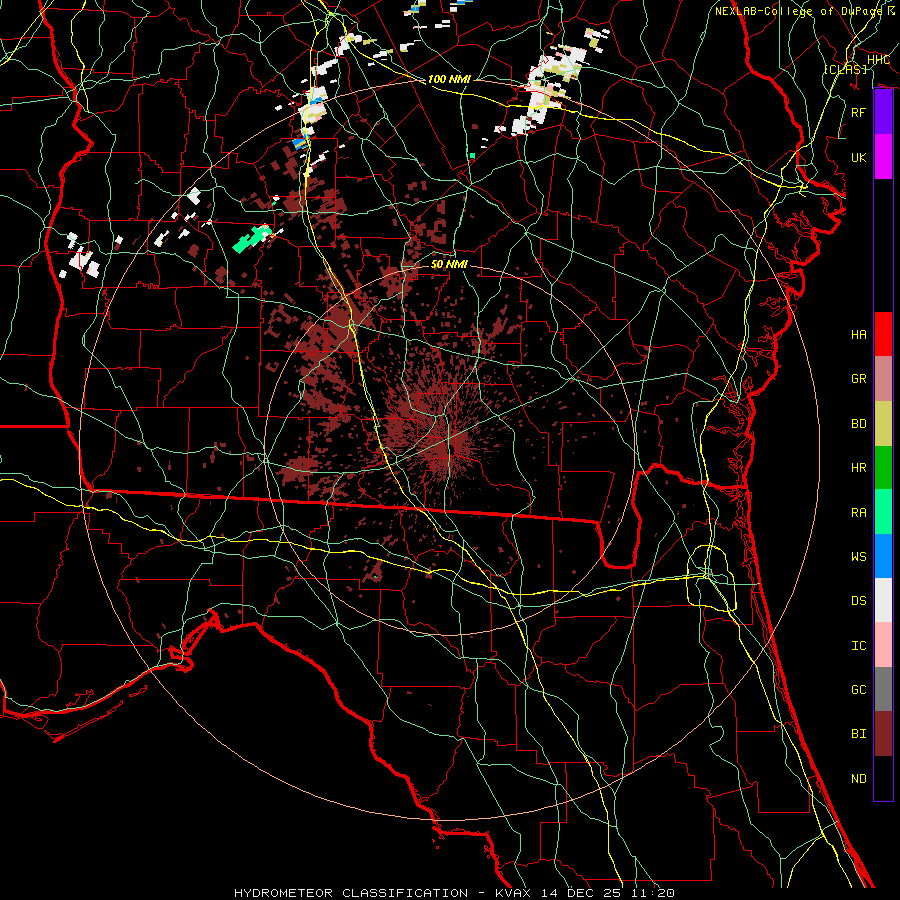The image size is (900, 900).
Task: Select the light pink IC legend swatch
Action: (x=883, y=645)
